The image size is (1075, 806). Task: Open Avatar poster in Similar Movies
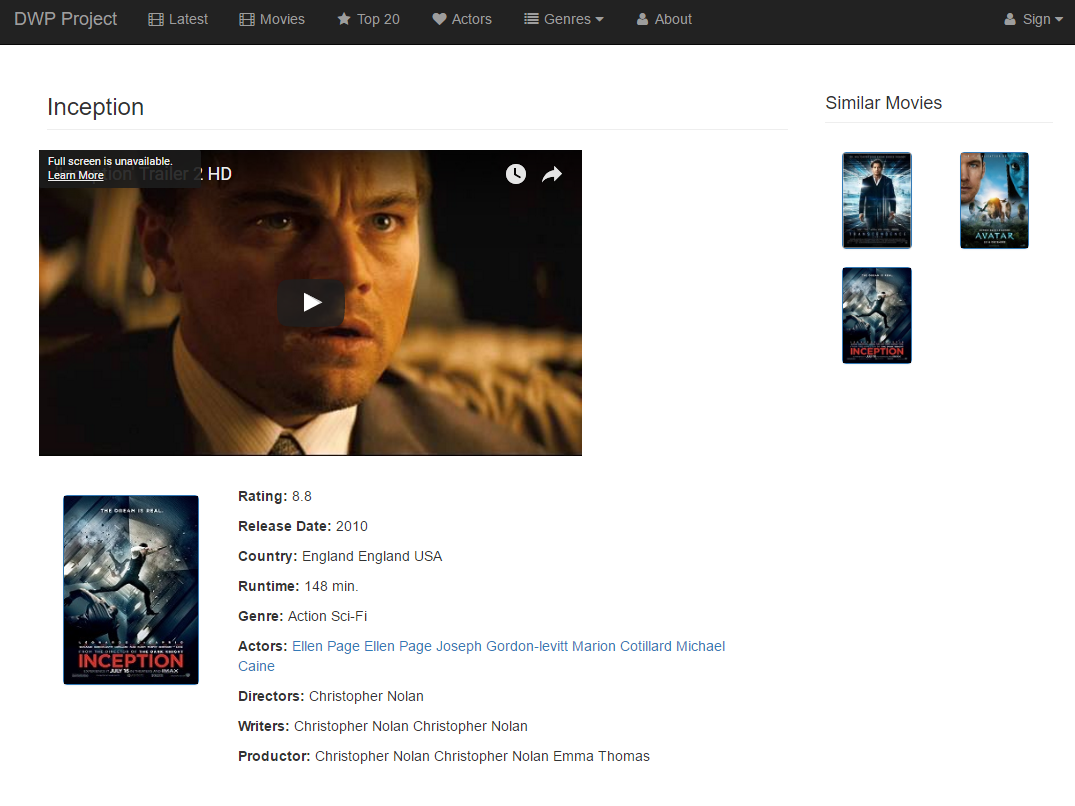(x=994, y=200)
